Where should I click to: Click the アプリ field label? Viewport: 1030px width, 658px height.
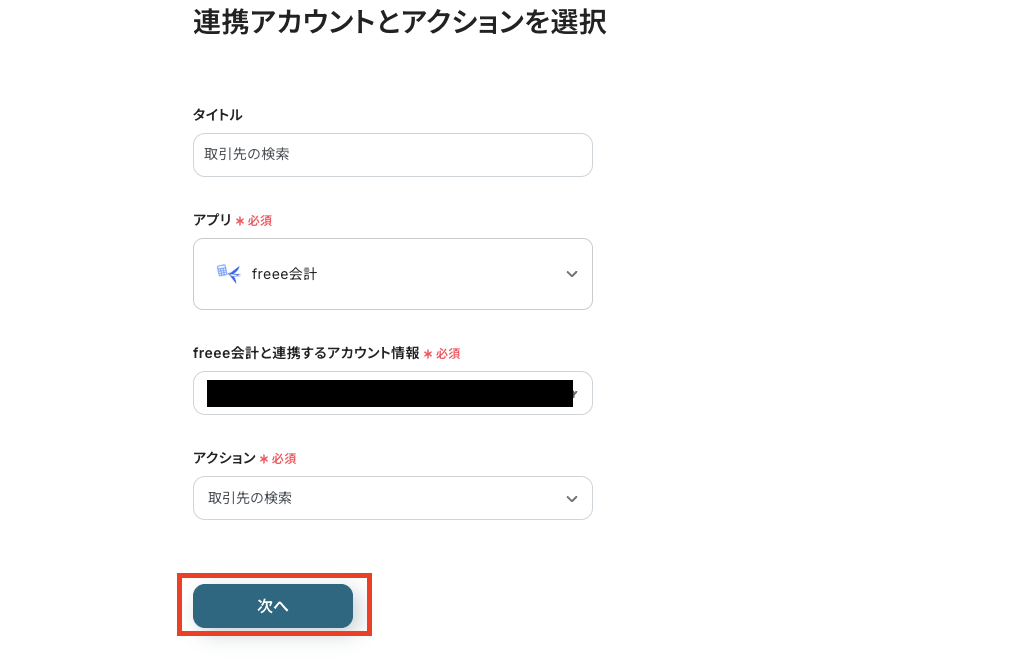[210, 220]
